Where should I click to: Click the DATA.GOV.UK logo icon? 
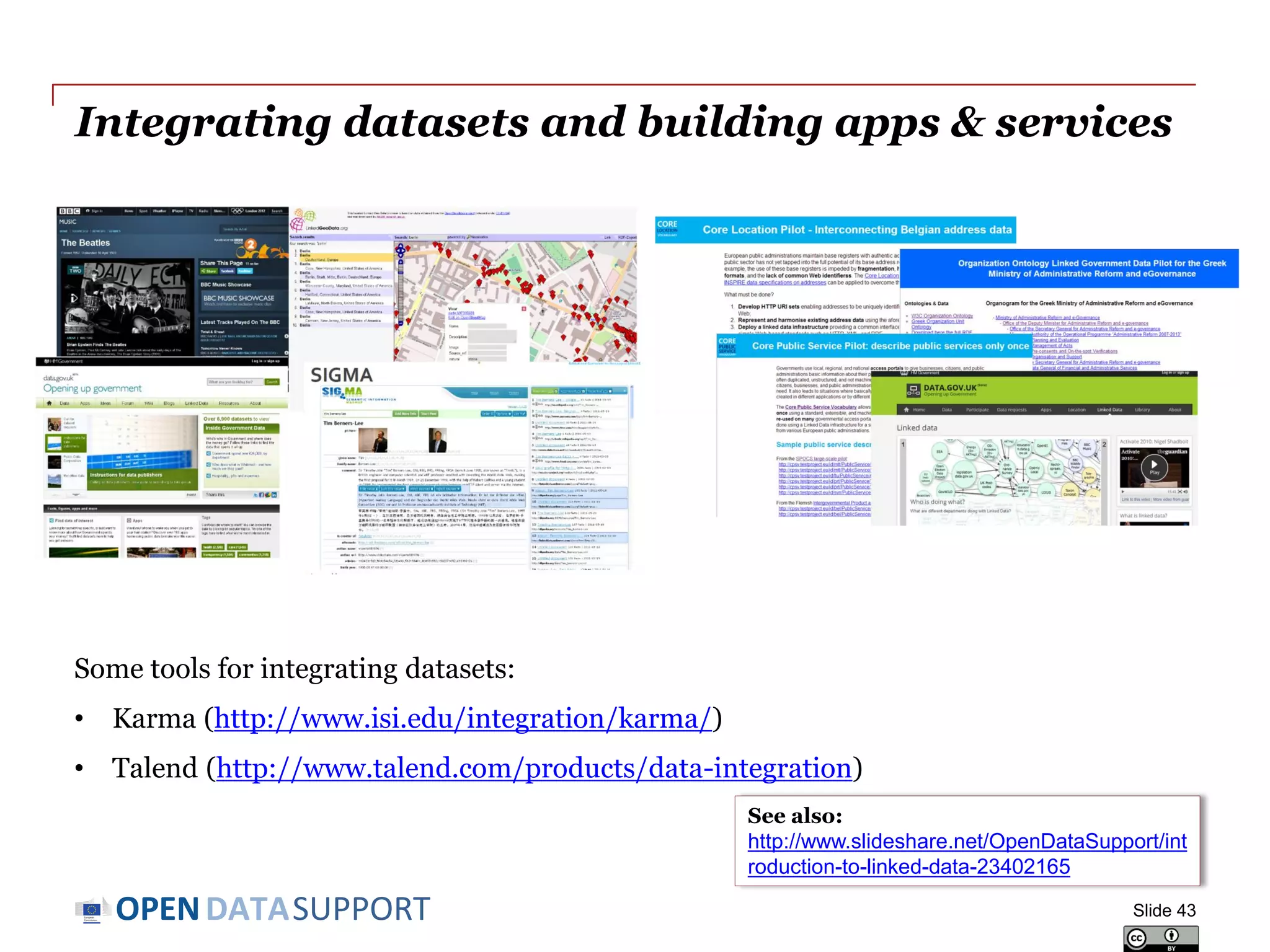[x=913, y=390]
